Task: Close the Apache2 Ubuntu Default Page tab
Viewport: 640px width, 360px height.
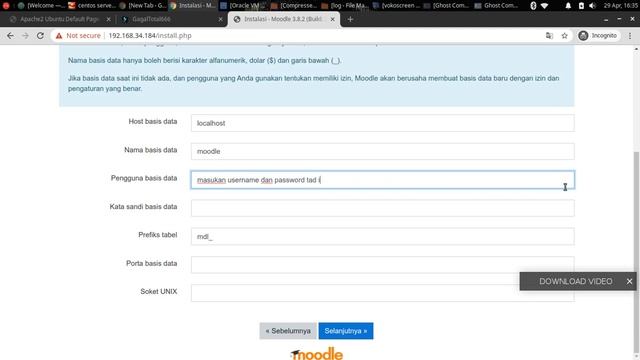Action: [x=109, y=19]
